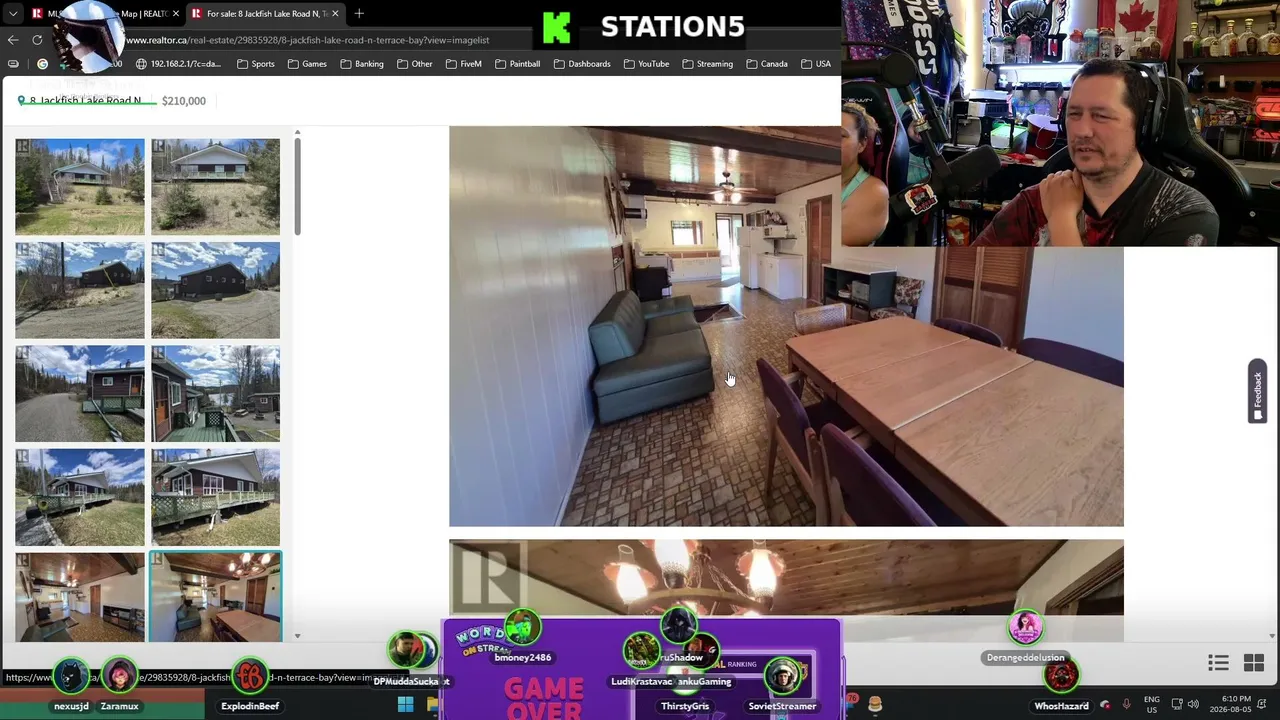Reload the realtor.ca page

[x=37, y=40]
